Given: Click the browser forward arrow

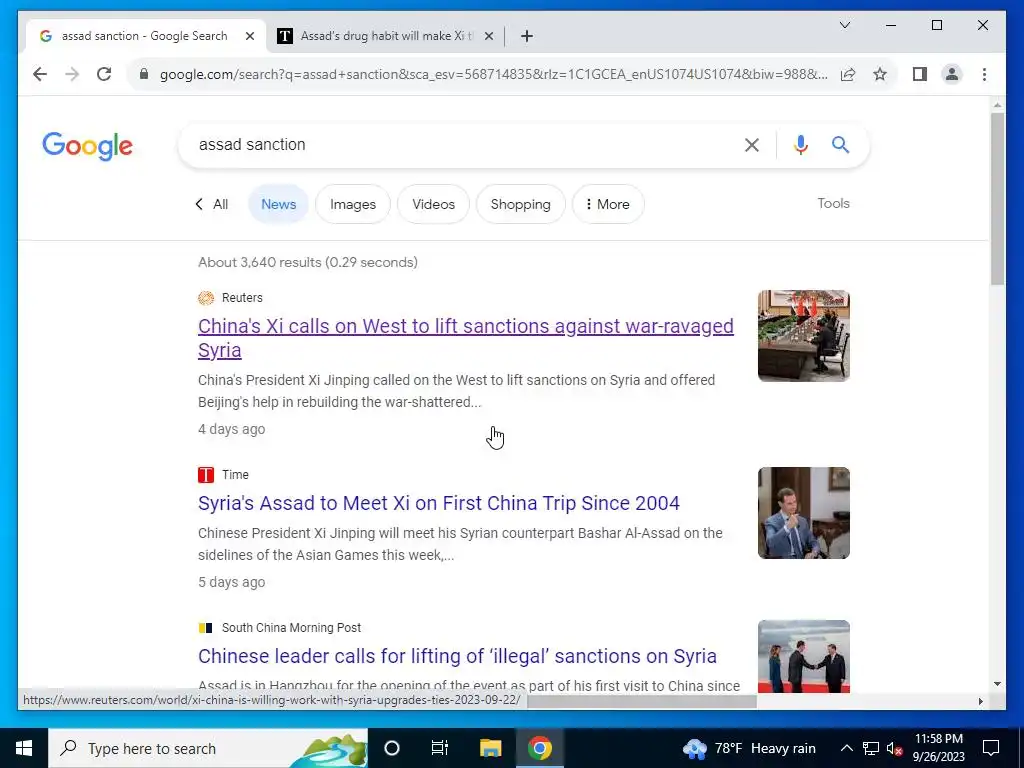Looking at the screenshot, I should click(72, 74).
